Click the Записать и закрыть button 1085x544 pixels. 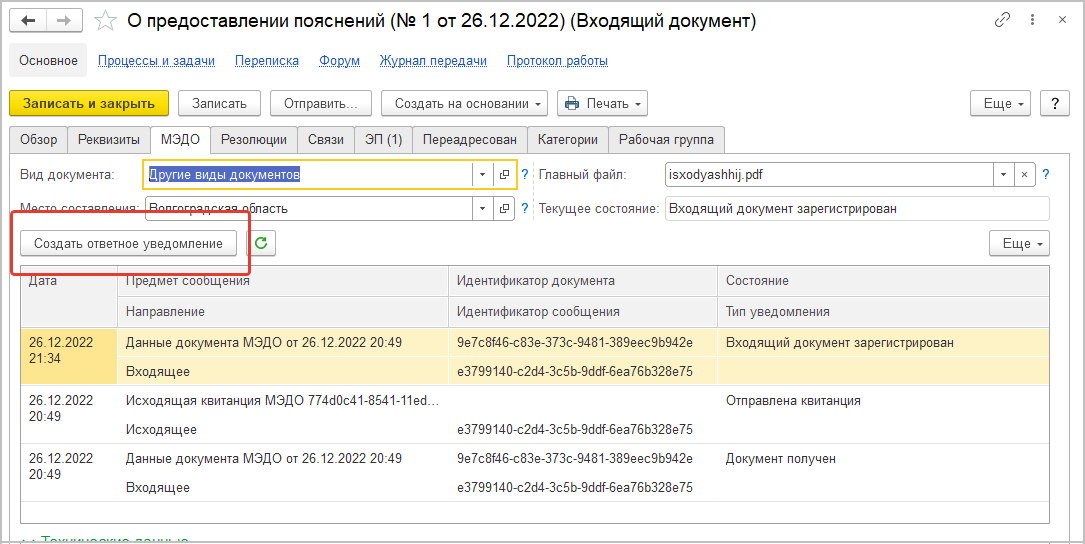(x=89, y=103)
